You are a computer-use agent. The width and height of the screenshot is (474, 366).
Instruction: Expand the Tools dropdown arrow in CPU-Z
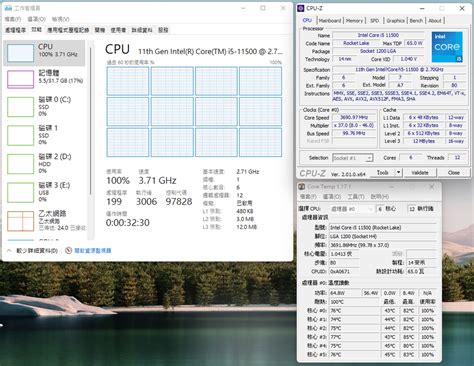tap(398, 173)
